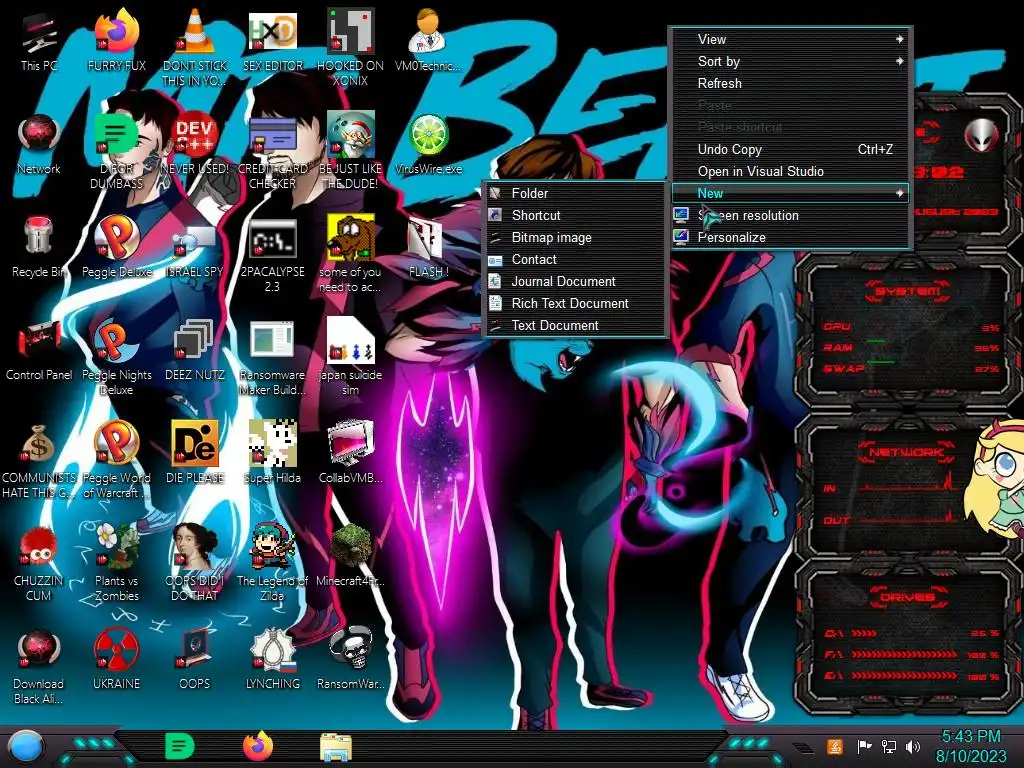
Task: Select the COMMUNISTS HATE THIS money bag icon
Action: point(39,460)
